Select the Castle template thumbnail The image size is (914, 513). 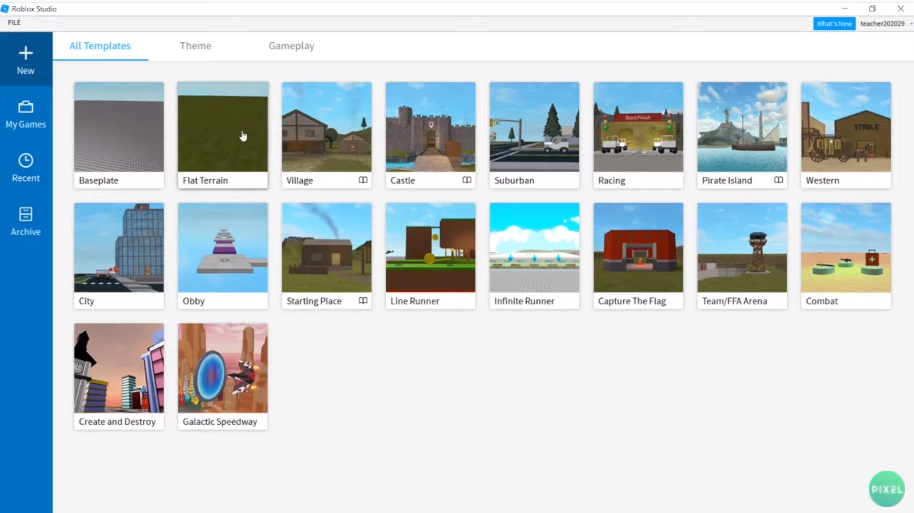(x=430, y=127)
